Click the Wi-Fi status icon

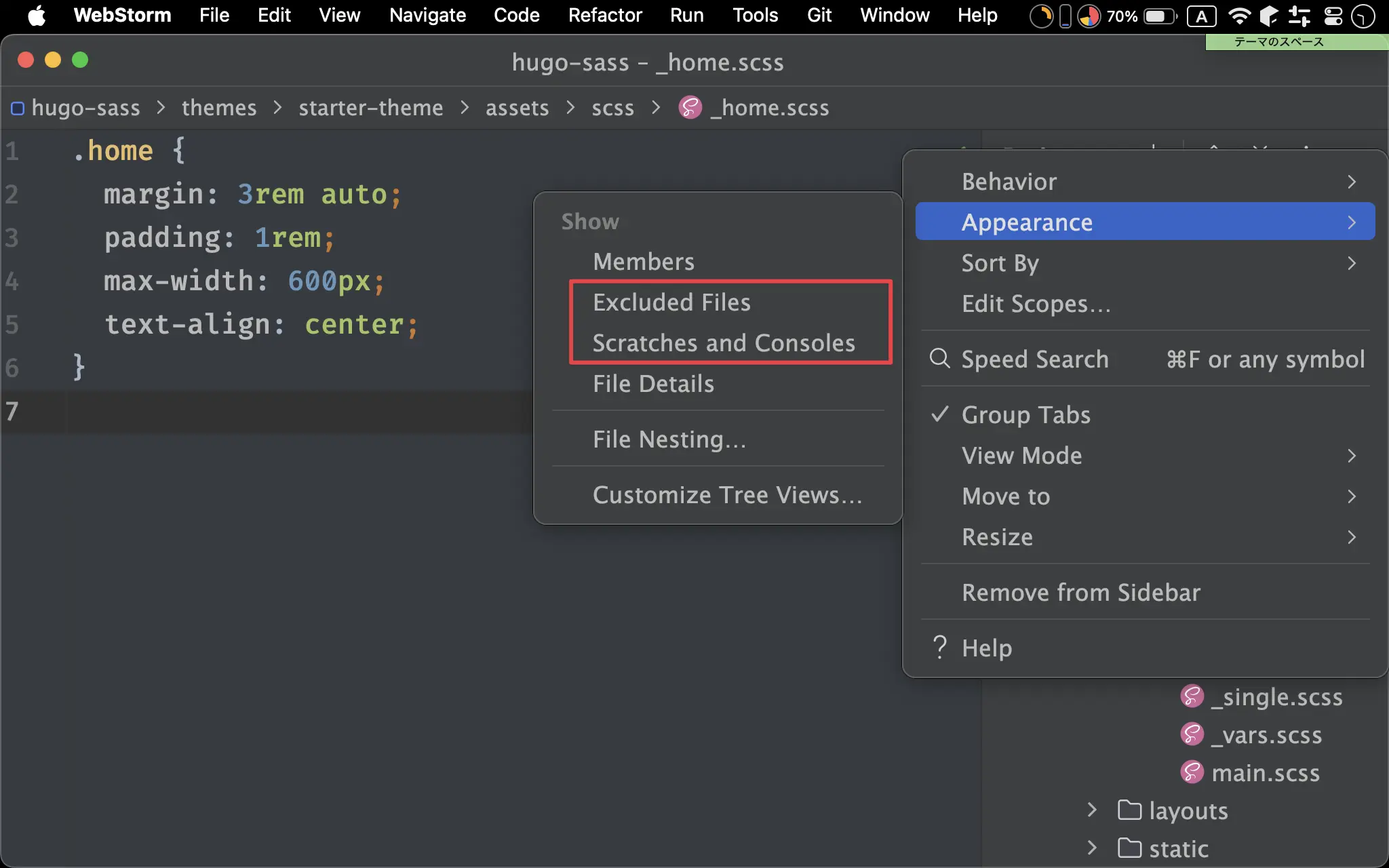click(1238, 16)
